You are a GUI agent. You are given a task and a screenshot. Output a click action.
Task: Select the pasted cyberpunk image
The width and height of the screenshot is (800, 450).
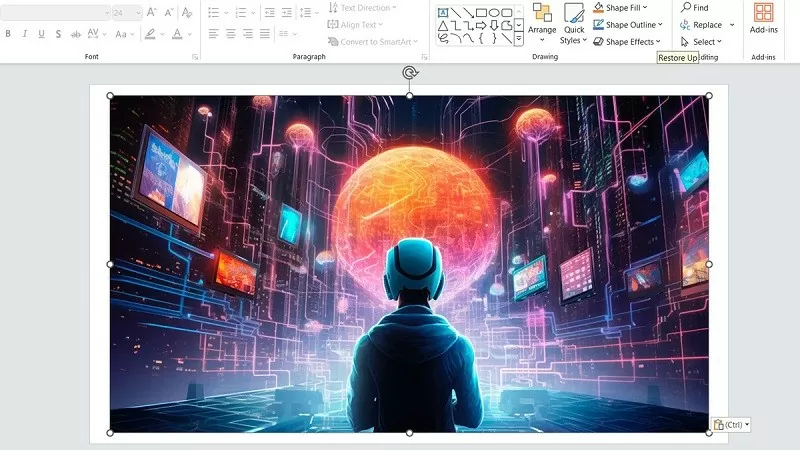click(409, 264)
